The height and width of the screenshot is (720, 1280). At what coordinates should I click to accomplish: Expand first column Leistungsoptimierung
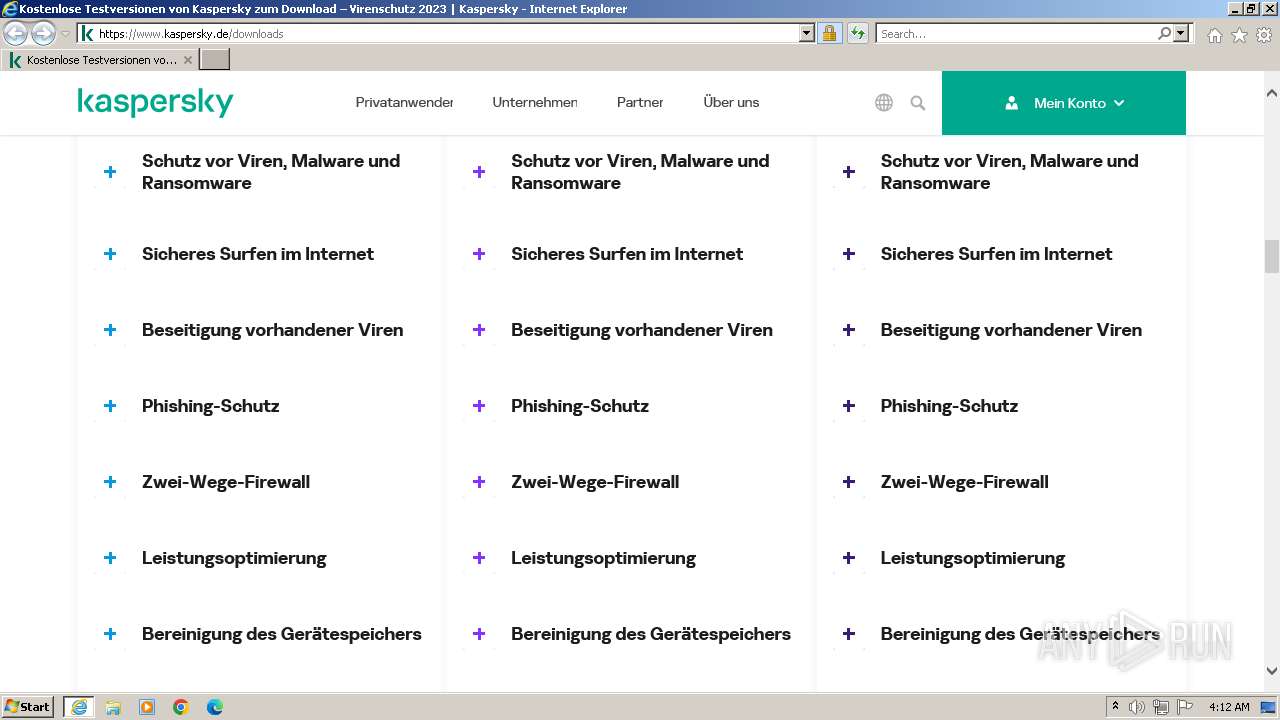coord(110,558)
